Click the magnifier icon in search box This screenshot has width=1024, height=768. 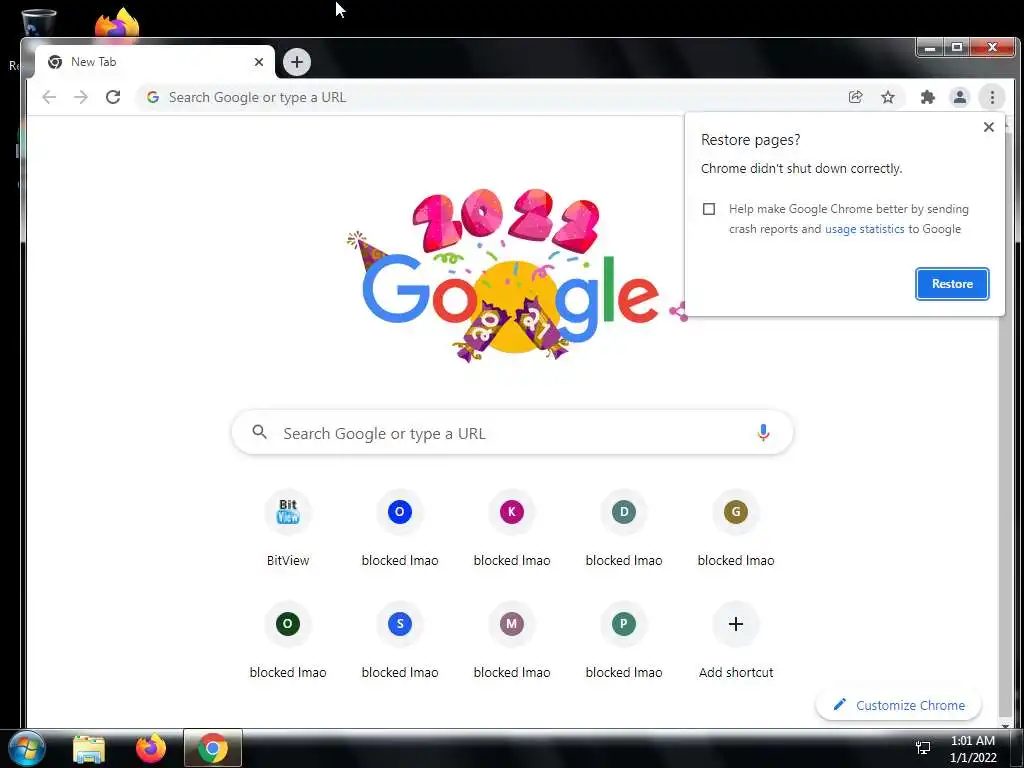[259, 432]
